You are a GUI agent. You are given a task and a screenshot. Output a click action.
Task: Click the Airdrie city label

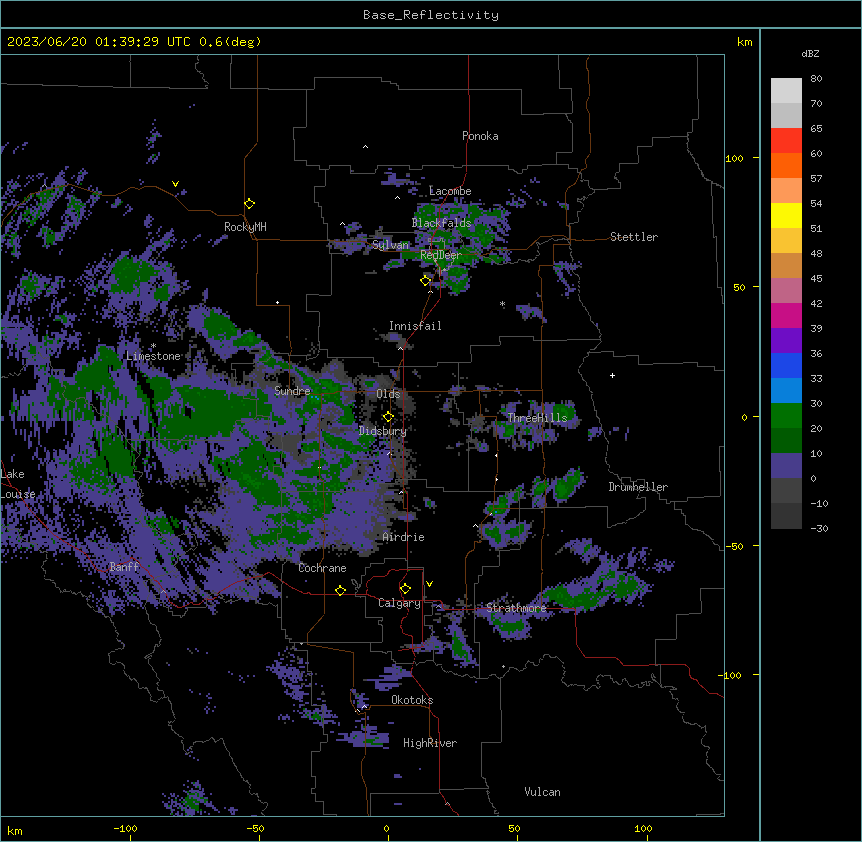click(404, 537)
